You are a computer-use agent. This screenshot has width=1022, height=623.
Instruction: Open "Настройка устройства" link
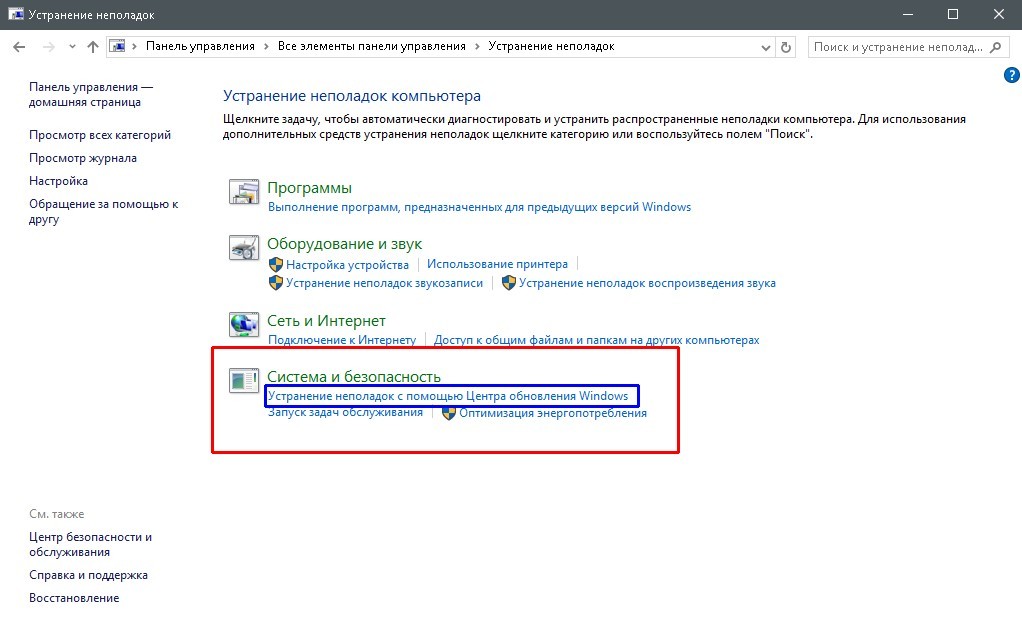point(347,265)
